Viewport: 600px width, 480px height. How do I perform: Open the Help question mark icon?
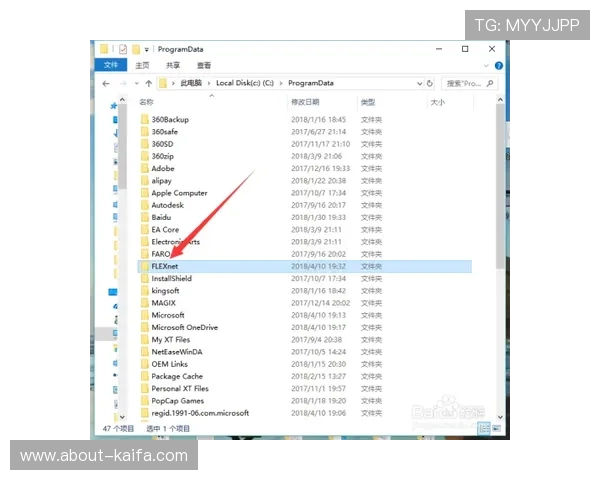499,65
